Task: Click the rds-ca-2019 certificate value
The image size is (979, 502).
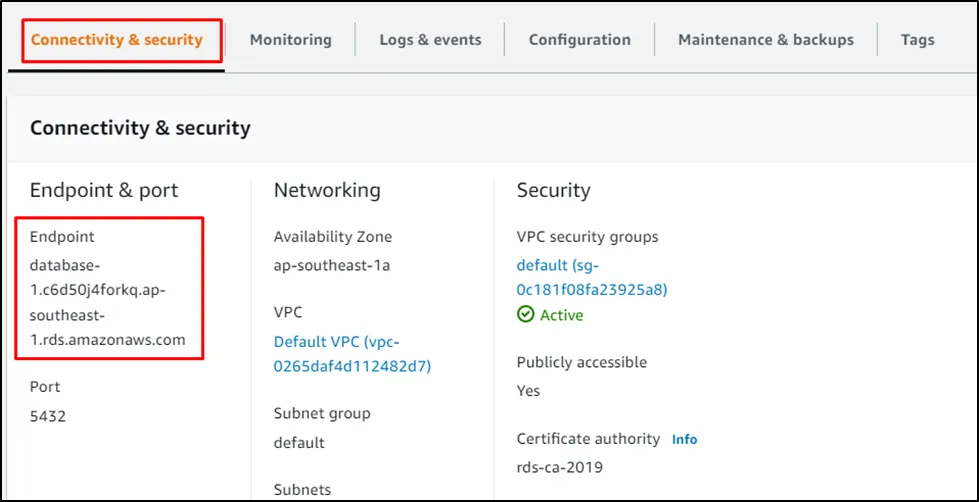Action: 559,467
